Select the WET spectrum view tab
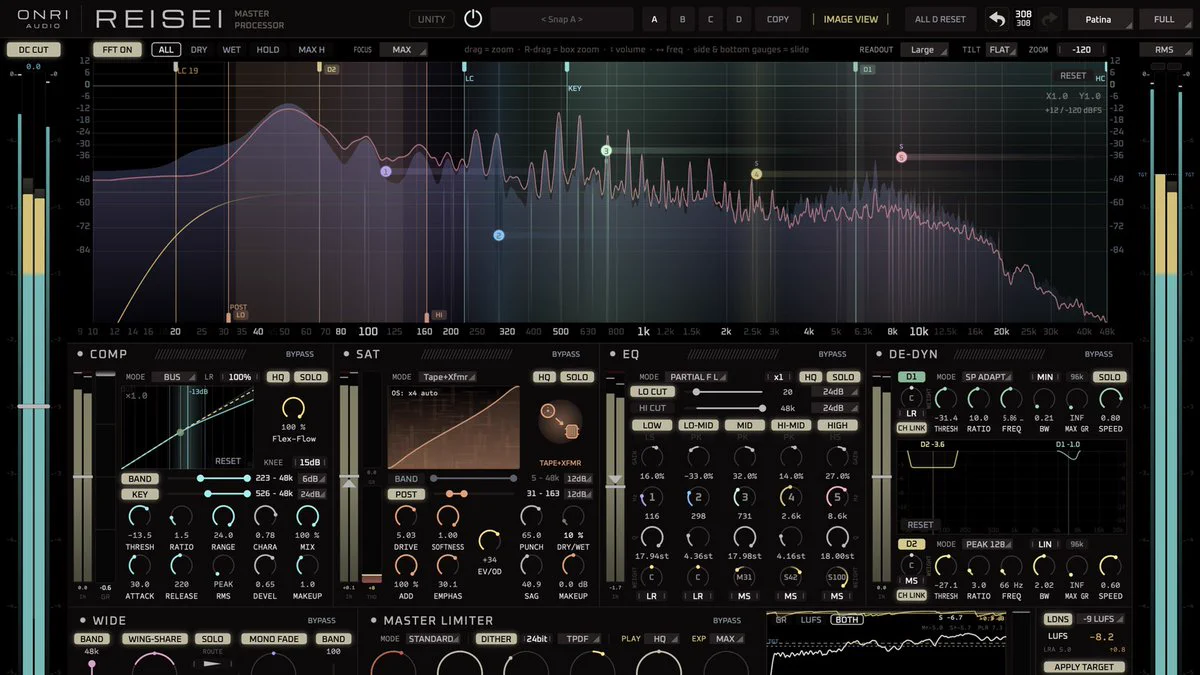Viewport: 1200px width, 675px height. tap(231, 49)
